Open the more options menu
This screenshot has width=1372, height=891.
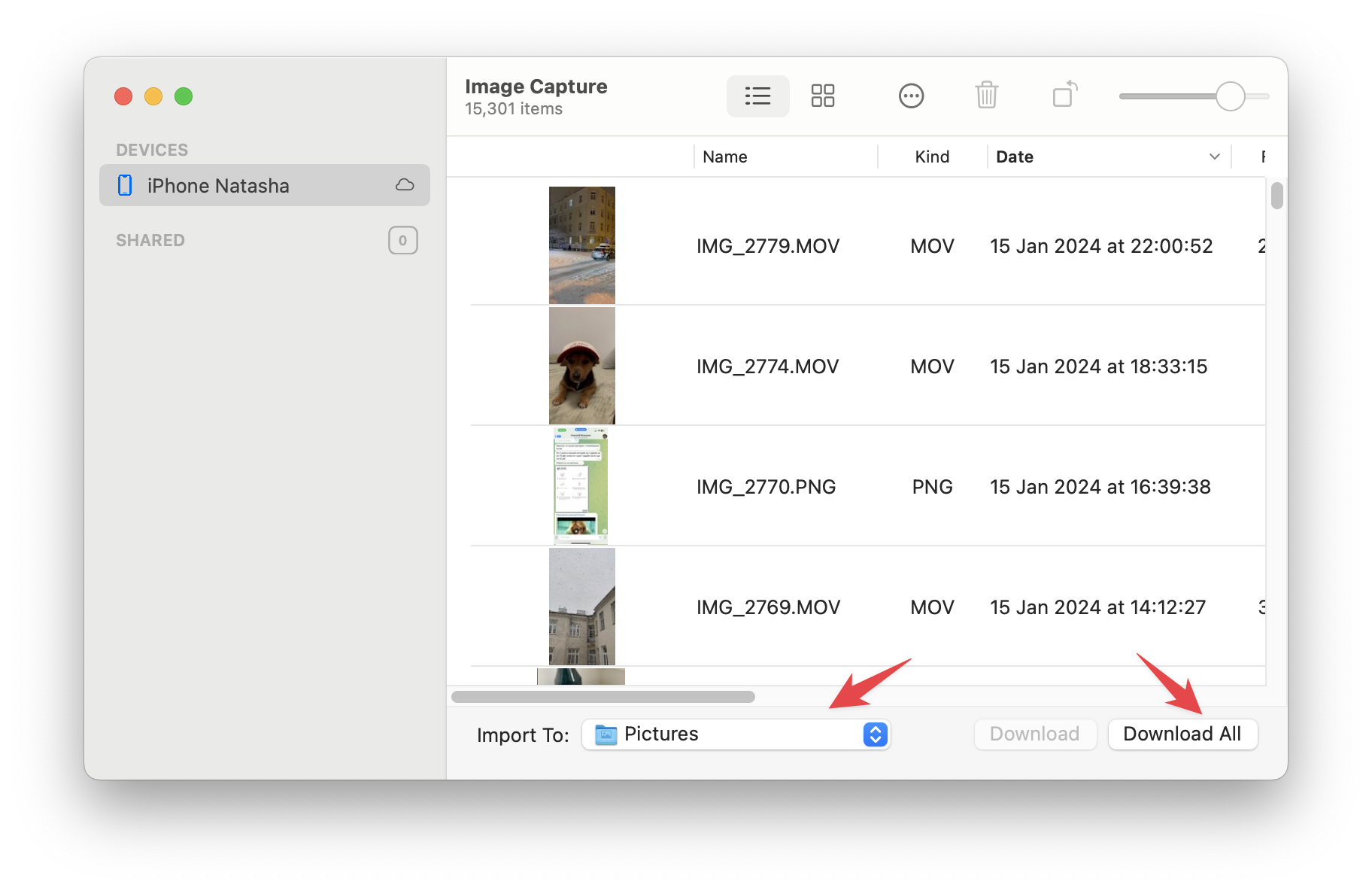click(x=911, y=96)
